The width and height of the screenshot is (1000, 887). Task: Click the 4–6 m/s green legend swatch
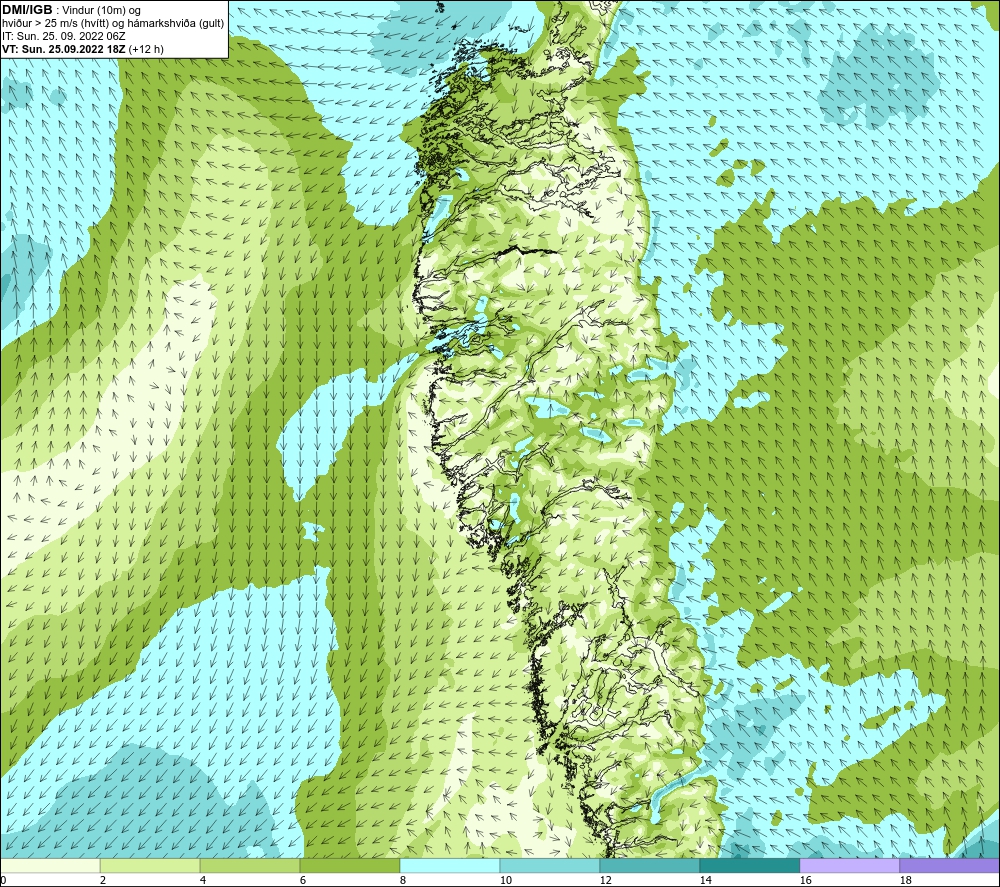click(x=250, y=865)
